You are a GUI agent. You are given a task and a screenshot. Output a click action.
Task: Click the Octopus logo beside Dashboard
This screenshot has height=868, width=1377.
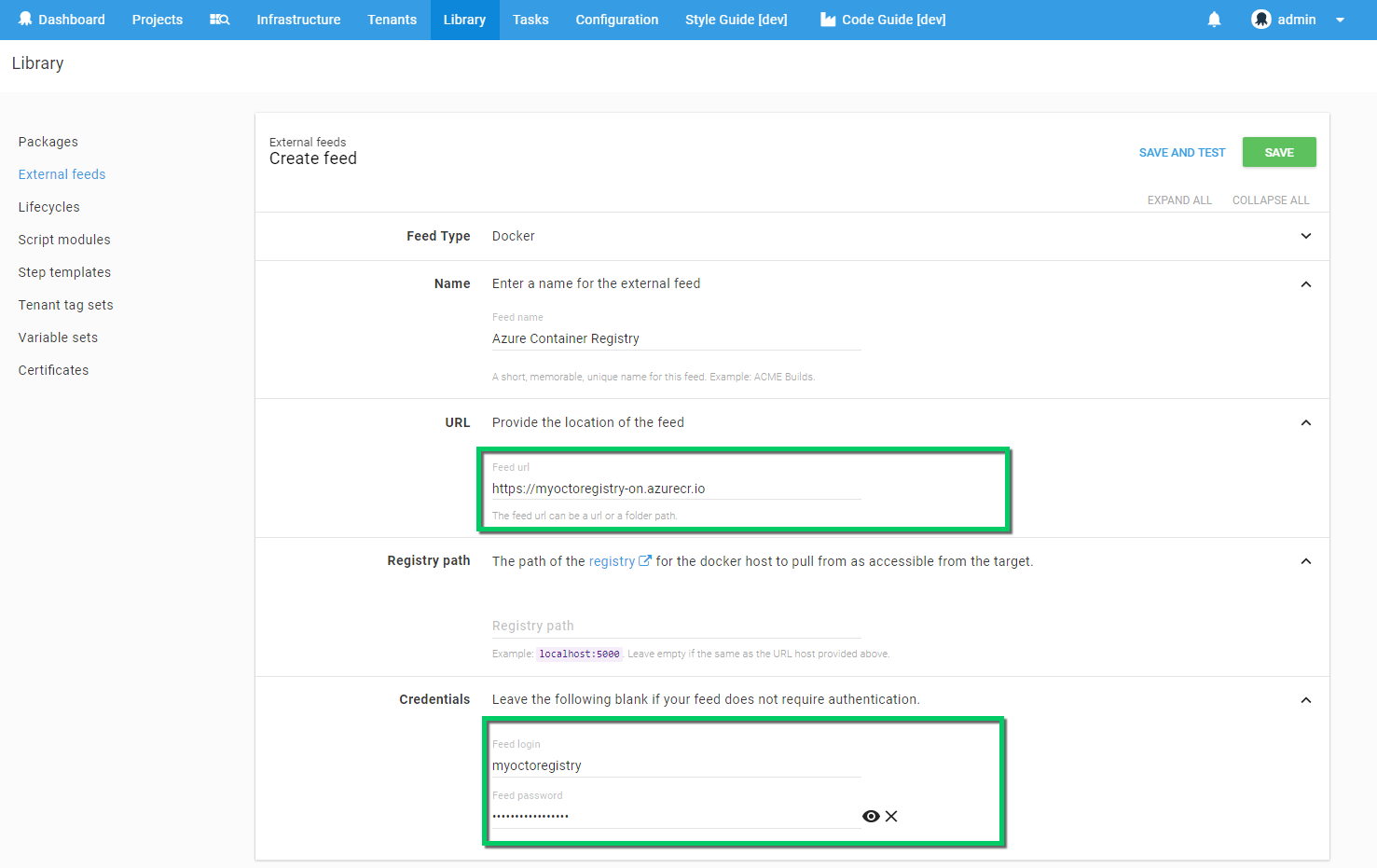coord(25,19)
